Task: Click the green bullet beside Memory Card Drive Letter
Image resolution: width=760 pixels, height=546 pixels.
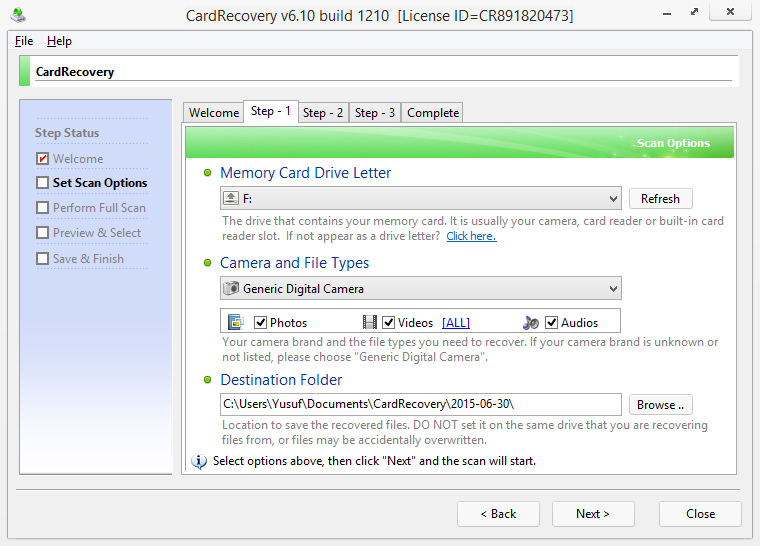Action: (x=207, y=173)
